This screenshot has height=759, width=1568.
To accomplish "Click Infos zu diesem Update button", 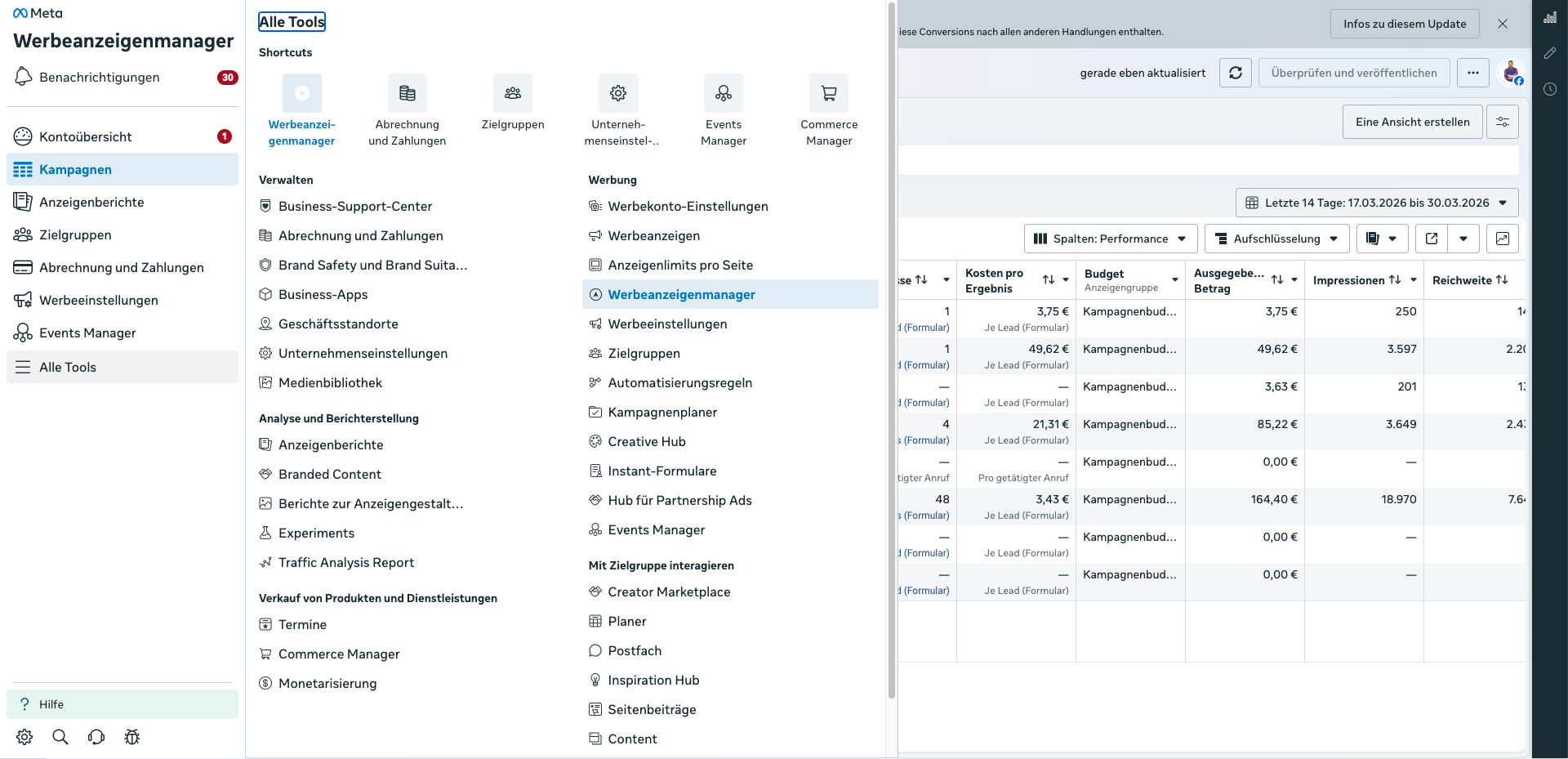I will (1405, 24).
